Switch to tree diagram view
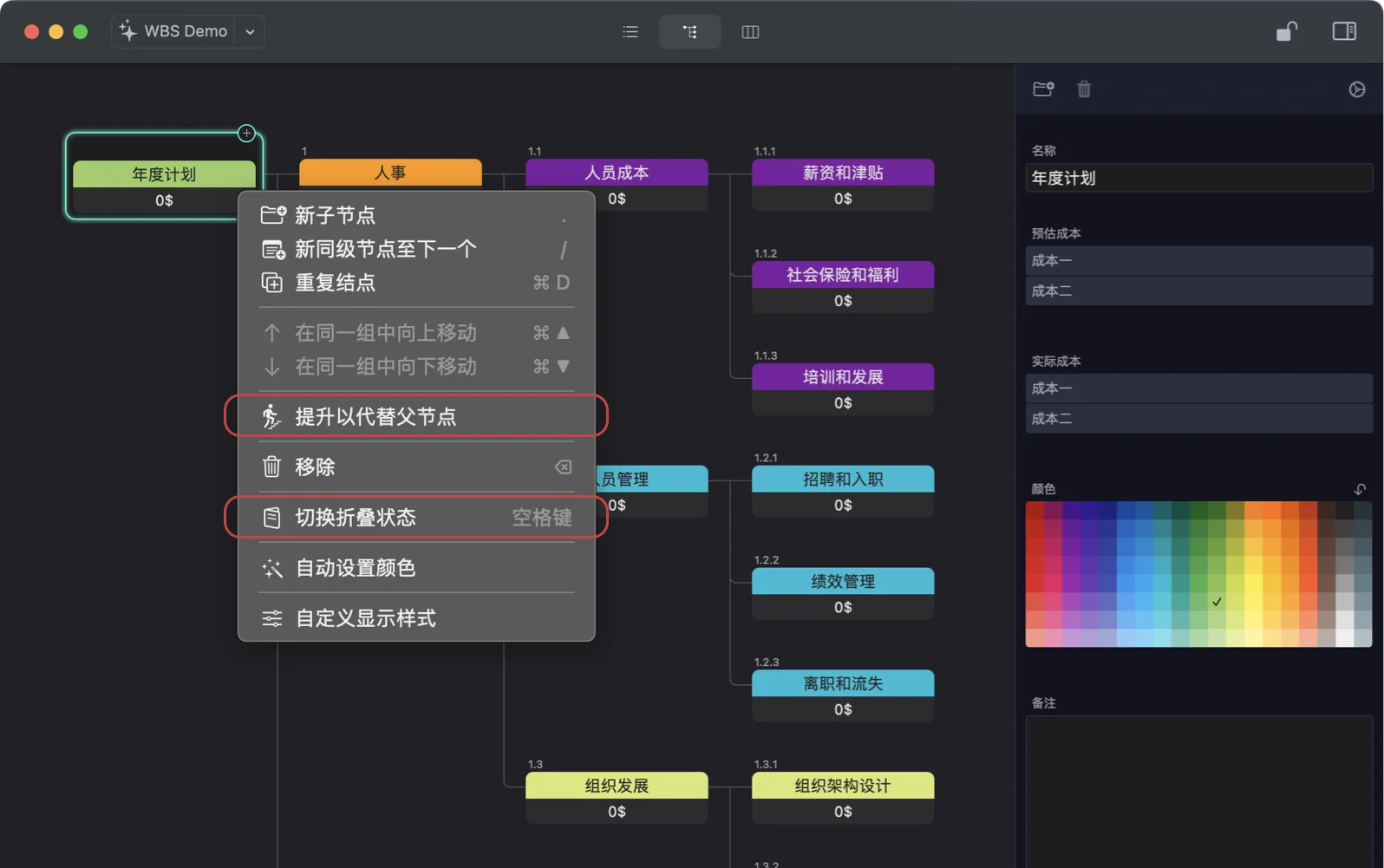 point(689,32)
